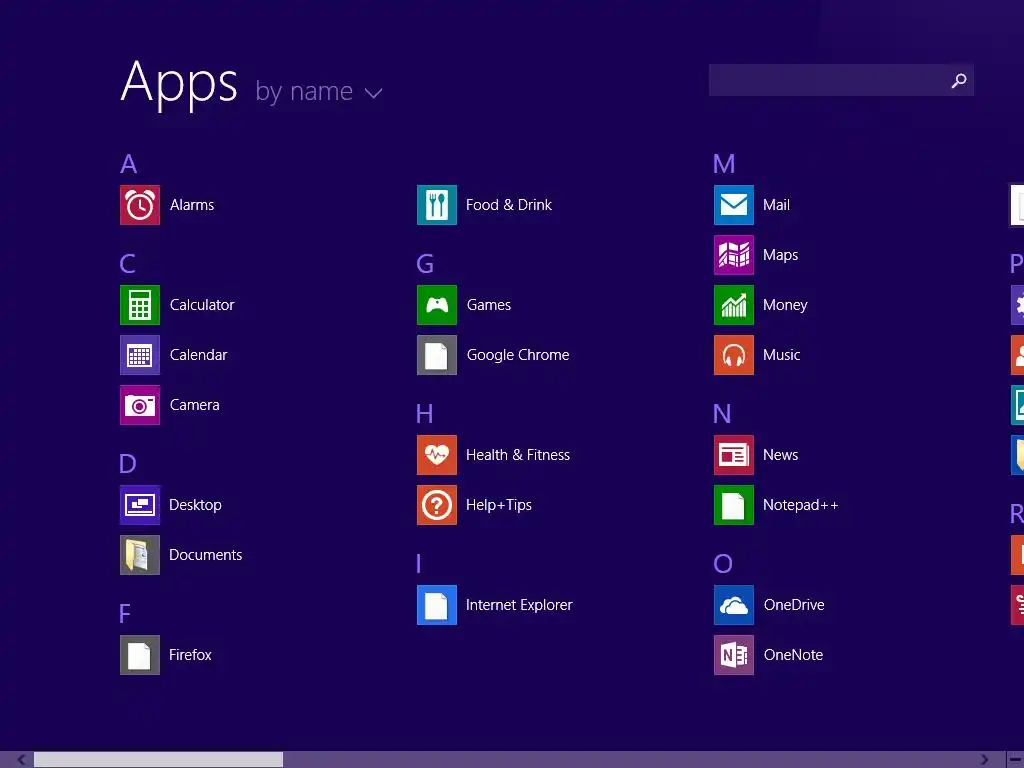The image size is (1024, 768).
Task: Click the 'Alarms' label text
Action: pos(192,205)
